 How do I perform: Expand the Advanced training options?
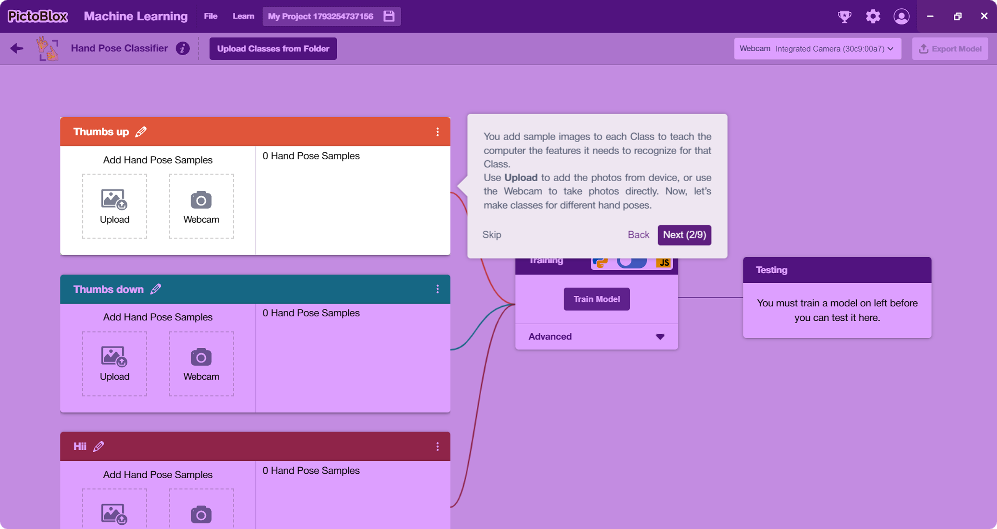tap(596, 337)
